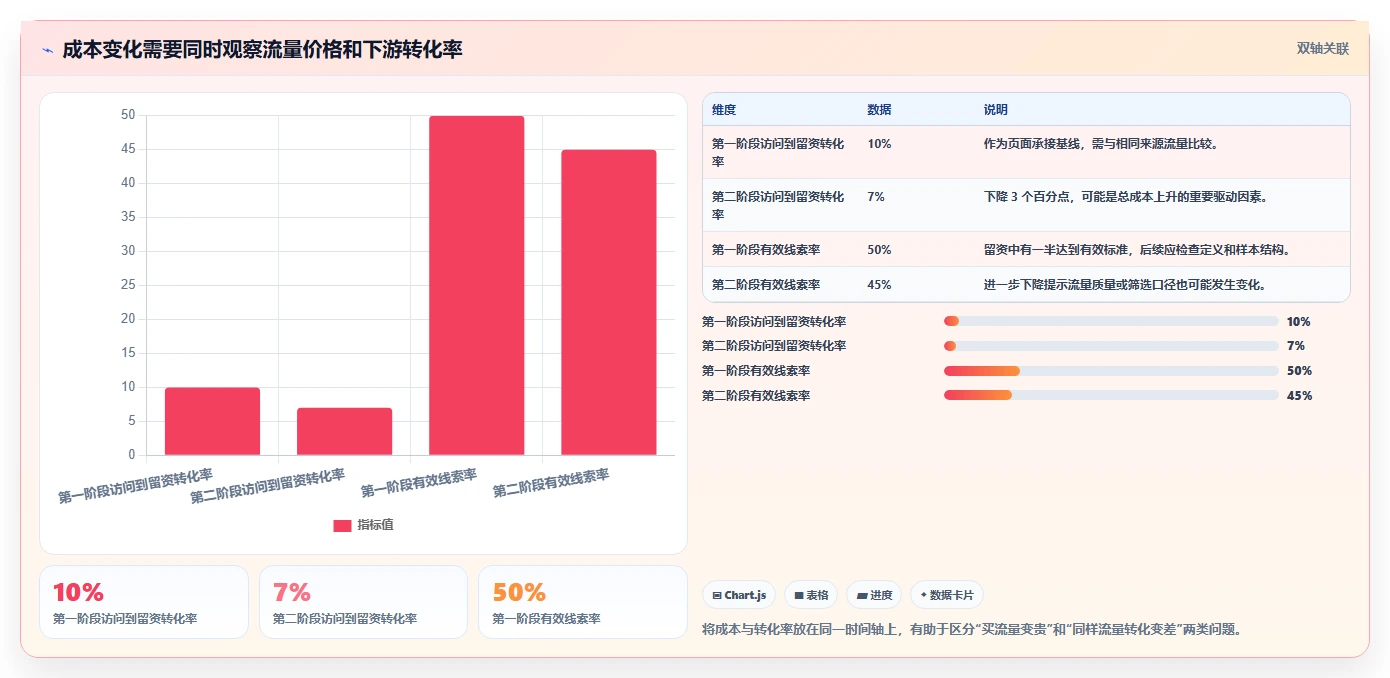Click the tallest bar, 第一阶段有效线索率
Image resolution: width=1390 pixels, height=678 pixels.
tap(476, 285)
